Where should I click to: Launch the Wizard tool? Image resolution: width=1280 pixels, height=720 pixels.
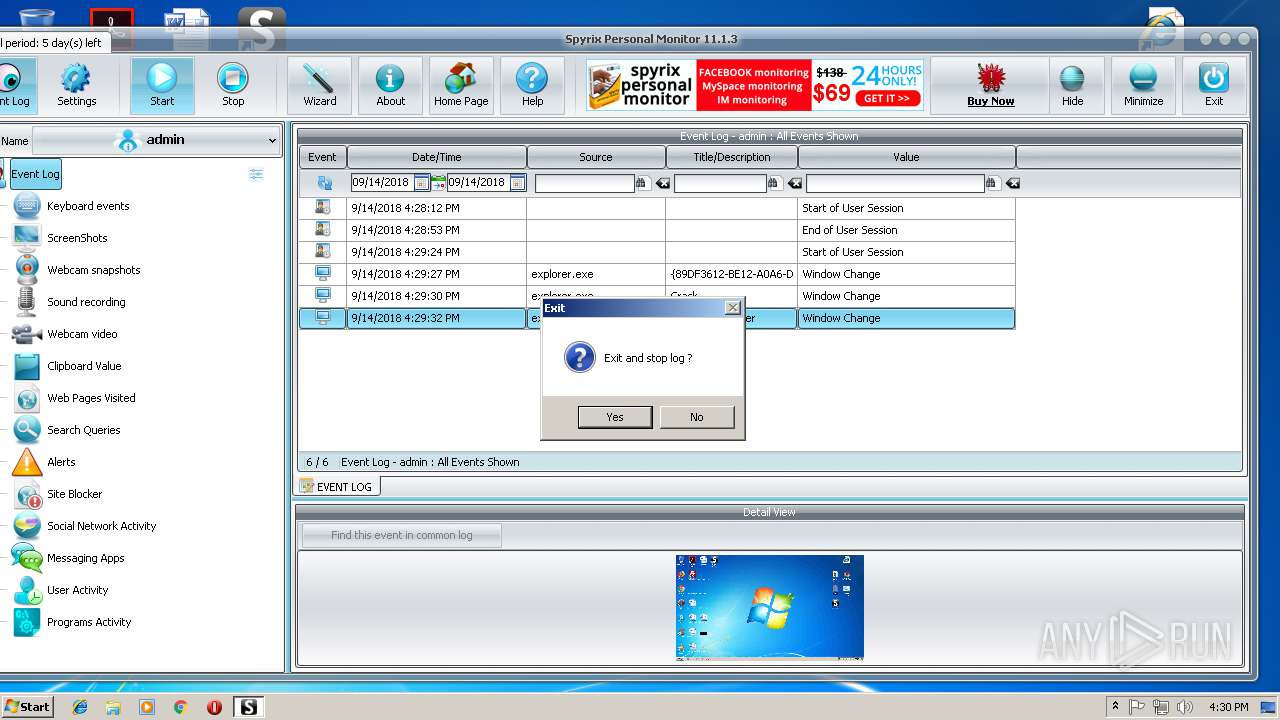coord(319,86)
